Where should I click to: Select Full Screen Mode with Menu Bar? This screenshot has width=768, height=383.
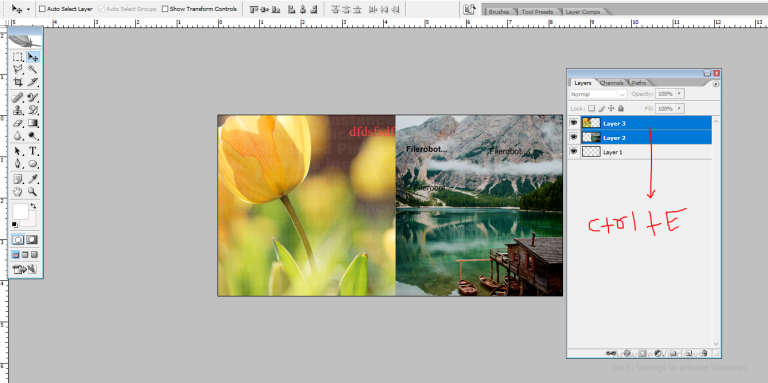pos(25,255)
